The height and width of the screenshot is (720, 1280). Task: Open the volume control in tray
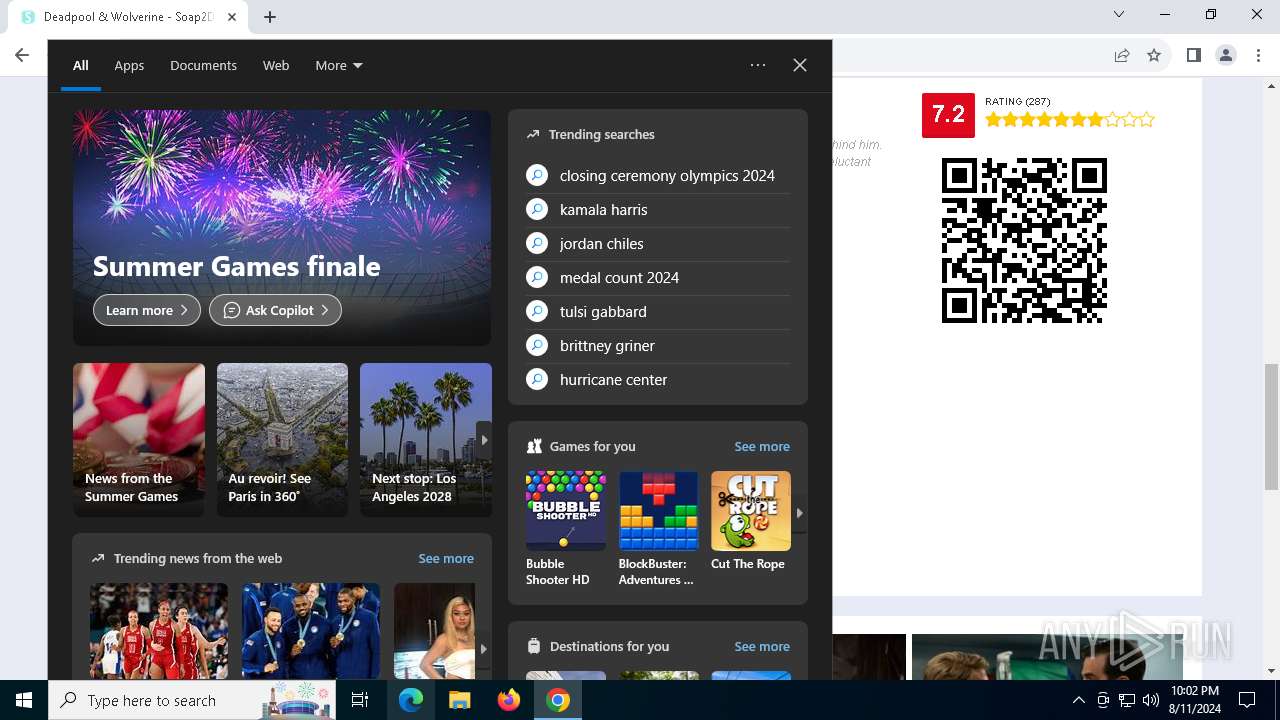pos(1150,700)
